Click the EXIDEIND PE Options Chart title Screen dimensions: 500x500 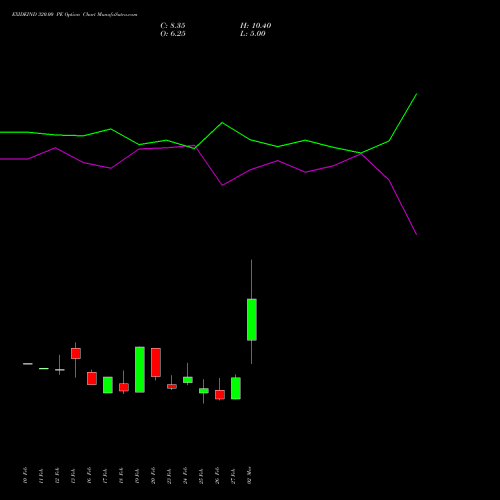point(74,15)
